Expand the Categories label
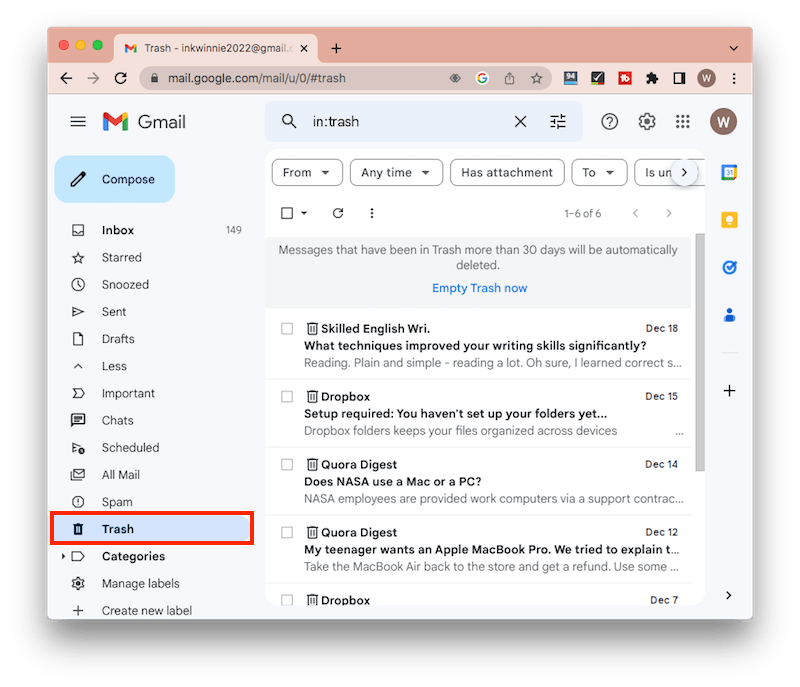The height and width of the screenshot is (687, 800). [63, 556]
